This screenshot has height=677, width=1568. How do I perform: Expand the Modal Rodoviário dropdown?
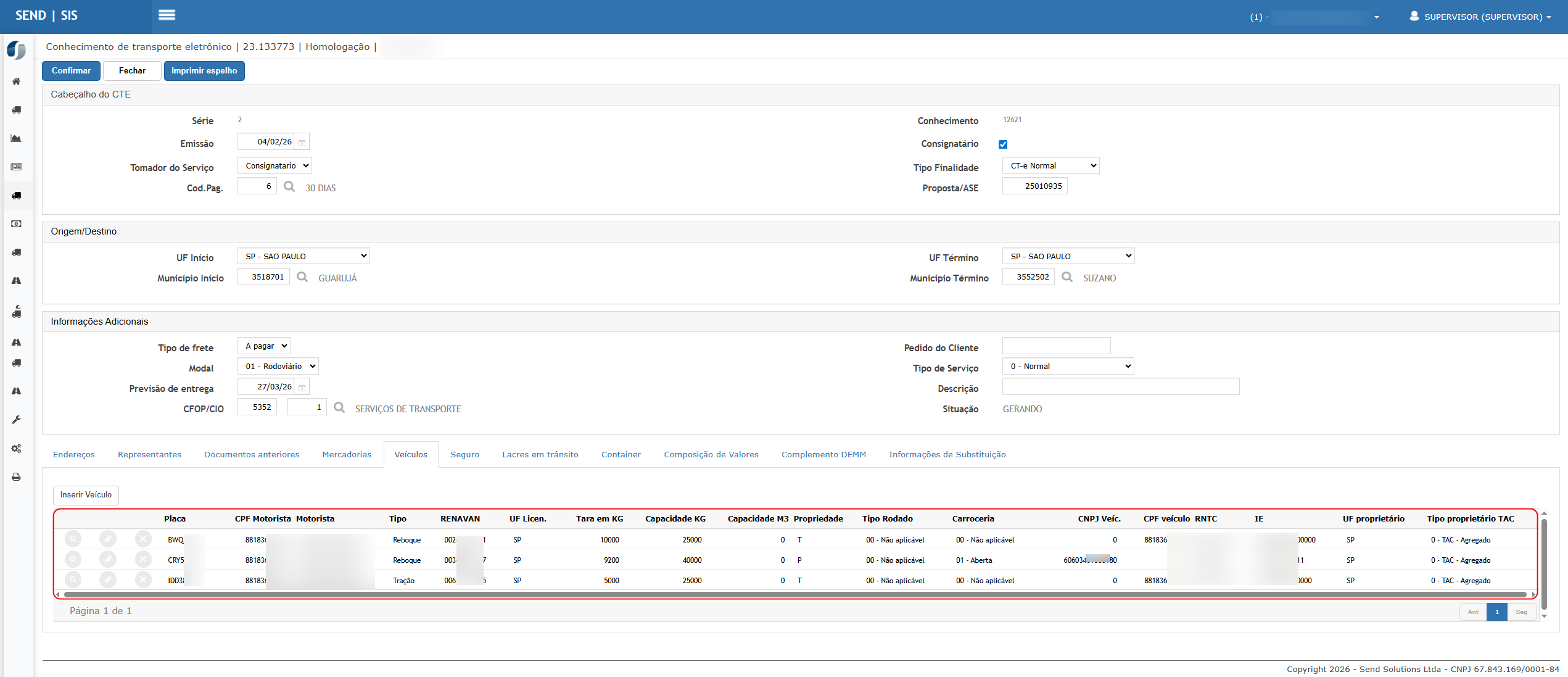click(278, 366)
